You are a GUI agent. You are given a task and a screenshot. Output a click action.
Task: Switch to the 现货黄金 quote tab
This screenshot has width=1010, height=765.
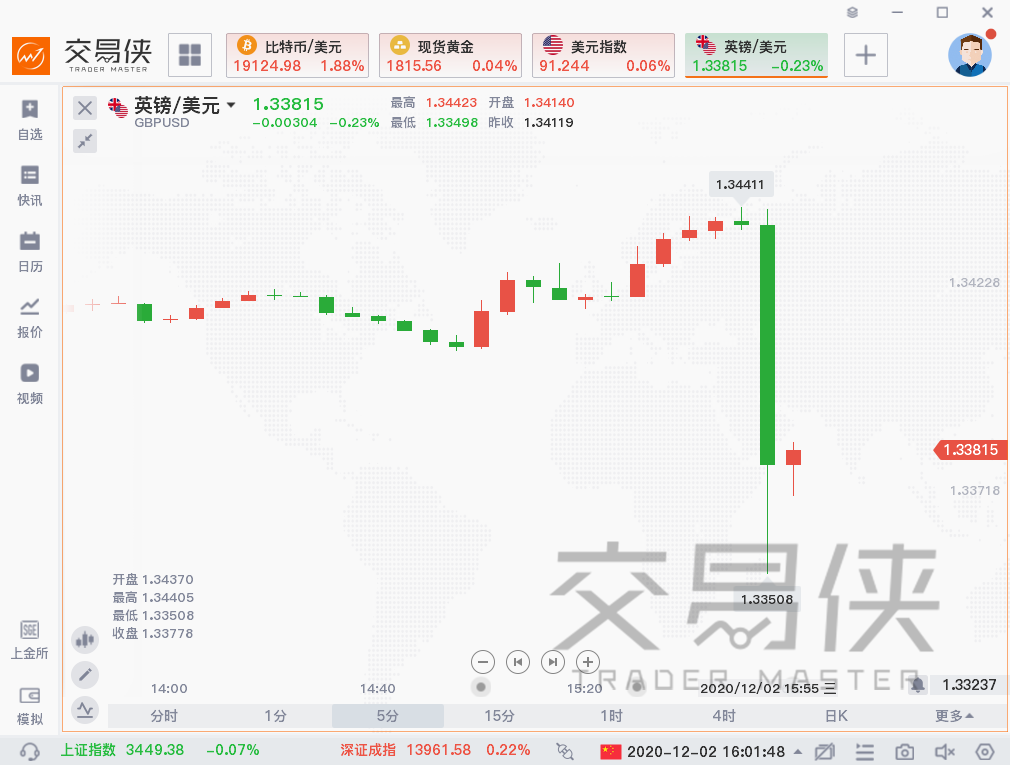coord(450,55)
